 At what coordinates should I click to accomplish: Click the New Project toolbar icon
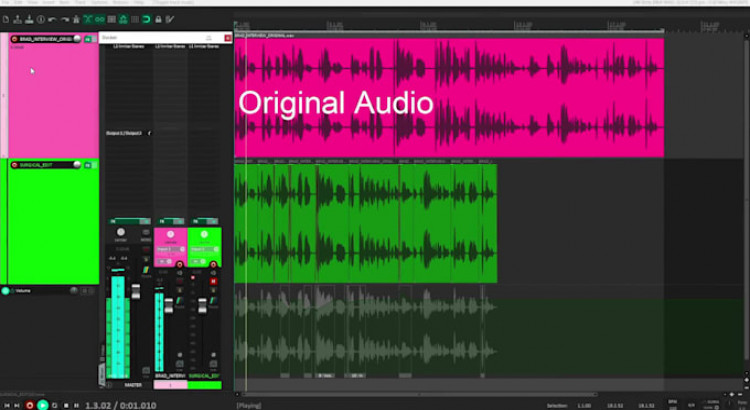7,18
